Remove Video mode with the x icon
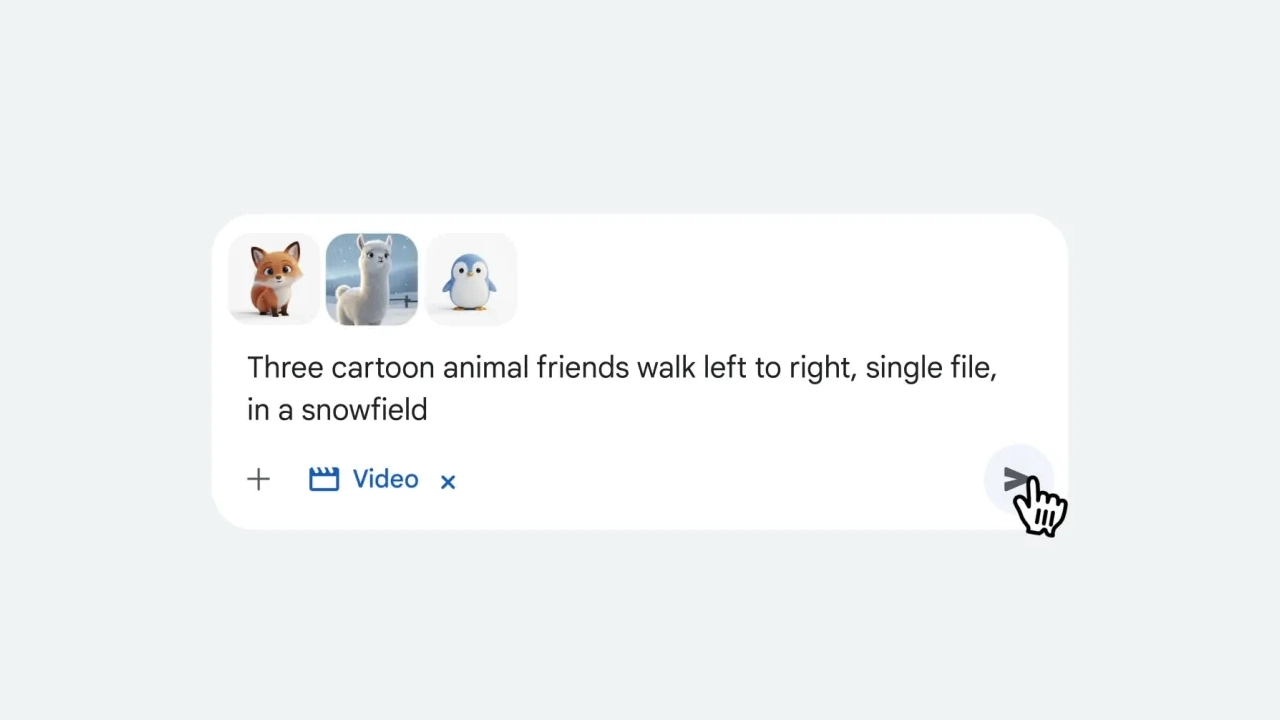 [448, 482]
